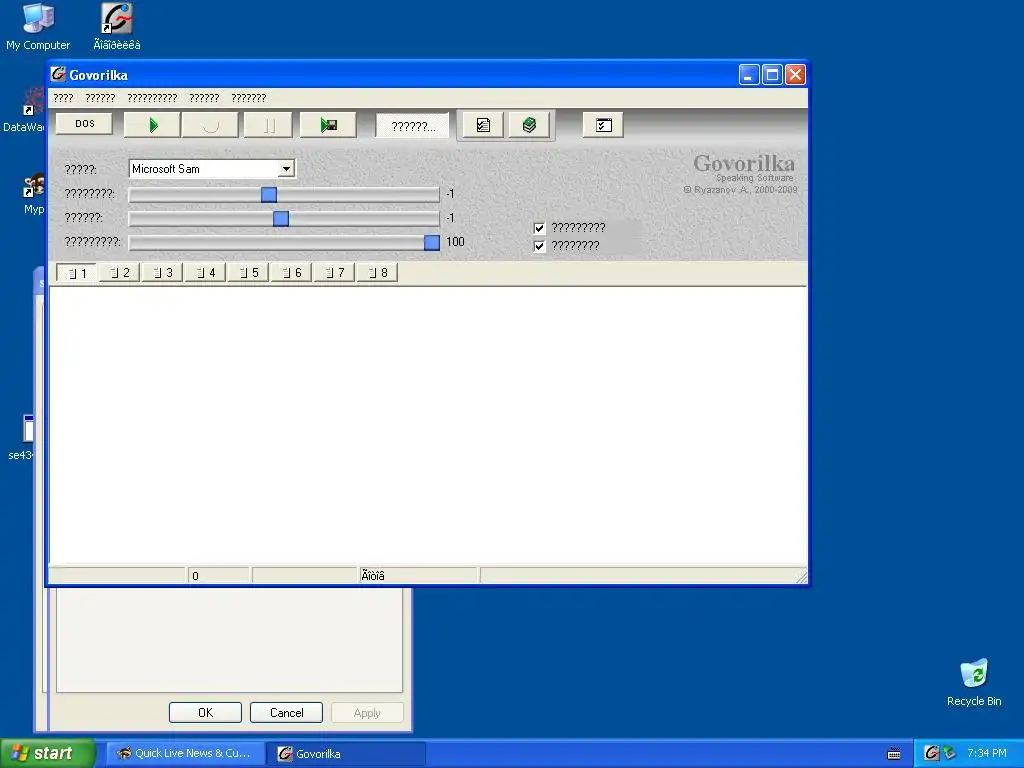The width and height of the screenshot is (1024, 768).
Task: Click the keyboard icon in the taskbar
Action: pos(894,754)
